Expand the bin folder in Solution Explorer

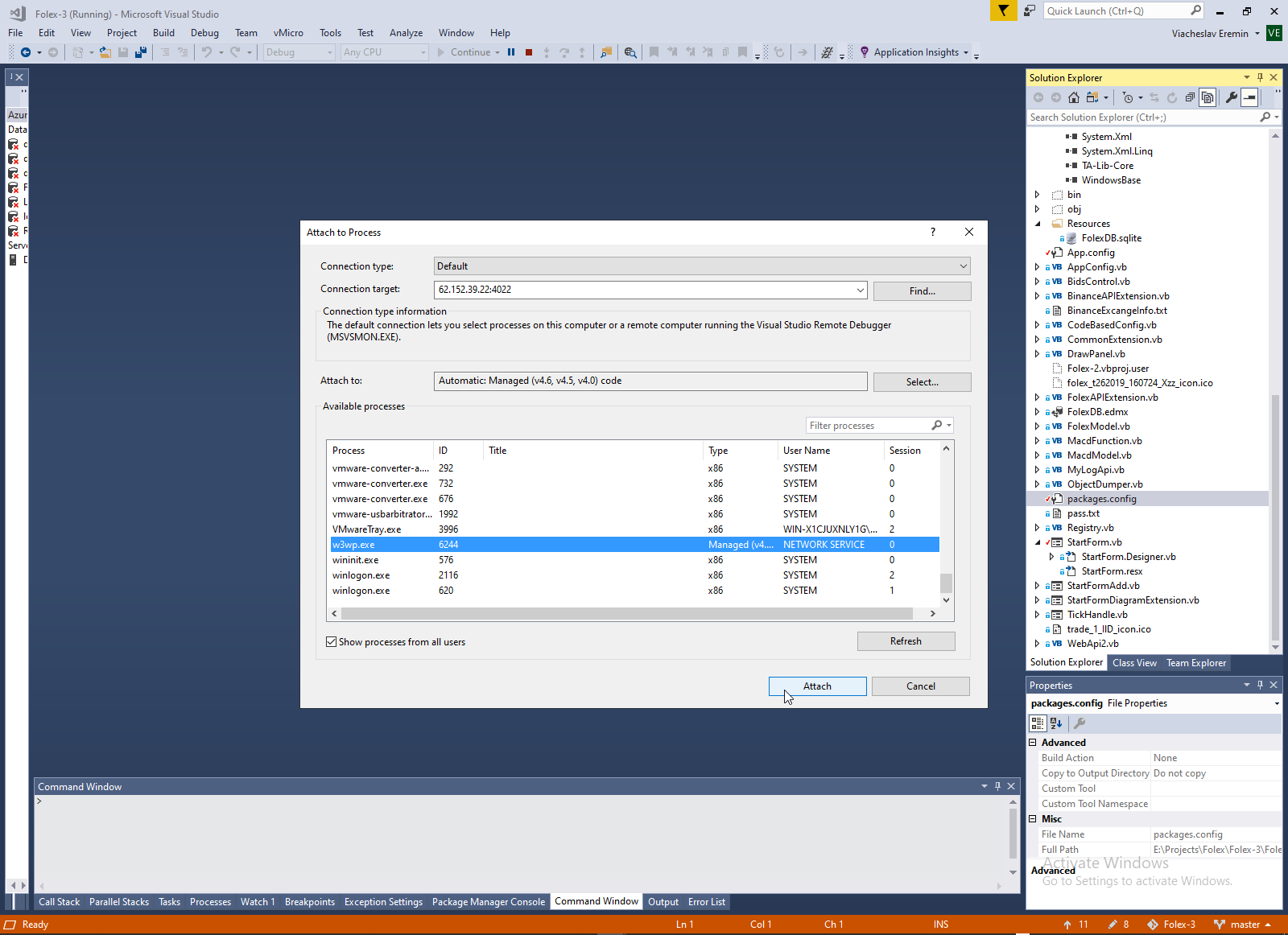(1037, 195)
